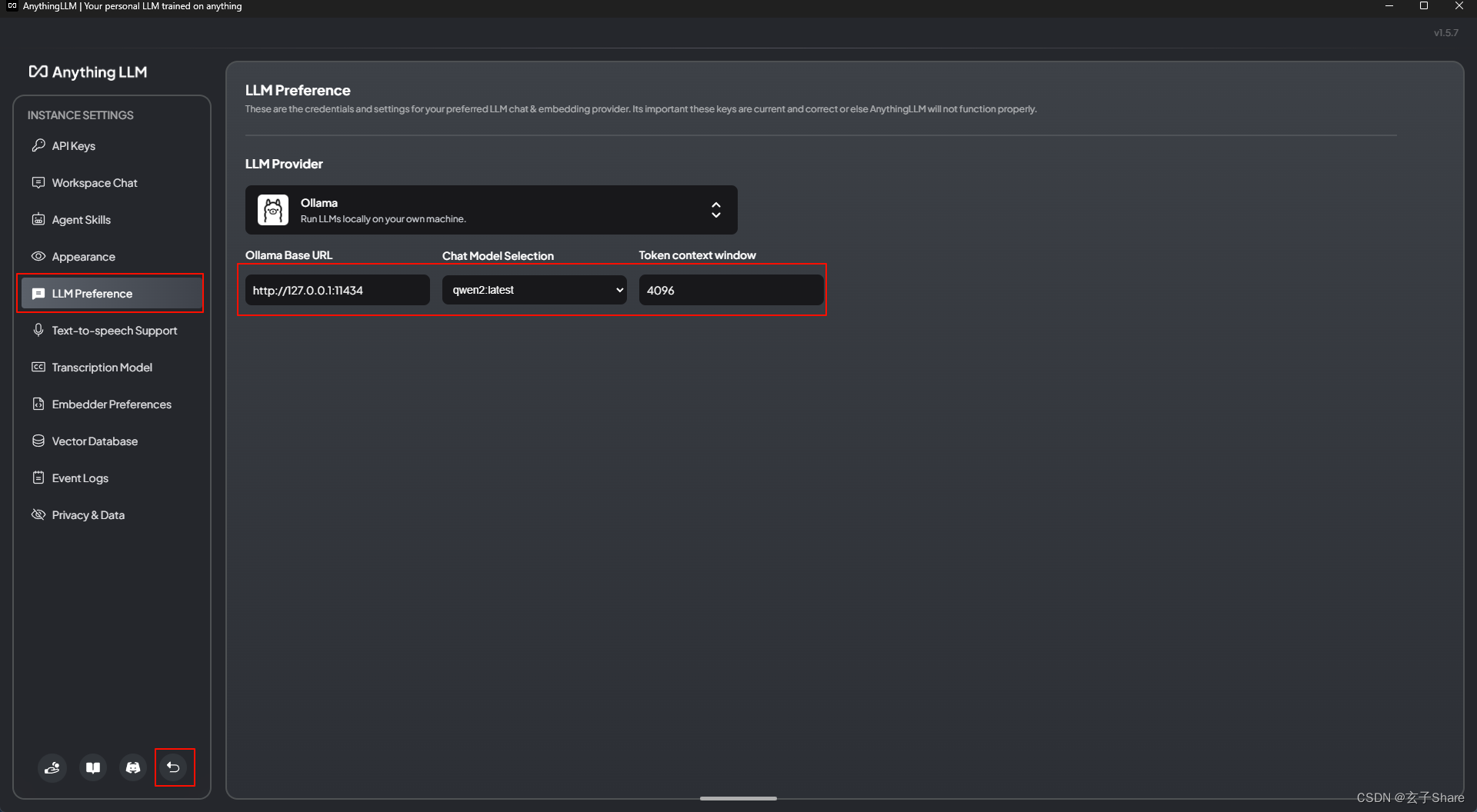Click the Anything LLM logo

point(88,72)
